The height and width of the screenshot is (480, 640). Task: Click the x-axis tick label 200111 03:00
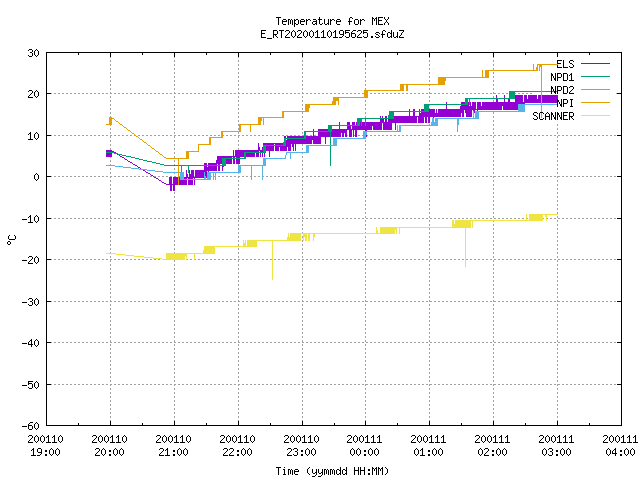coord(557,446)
